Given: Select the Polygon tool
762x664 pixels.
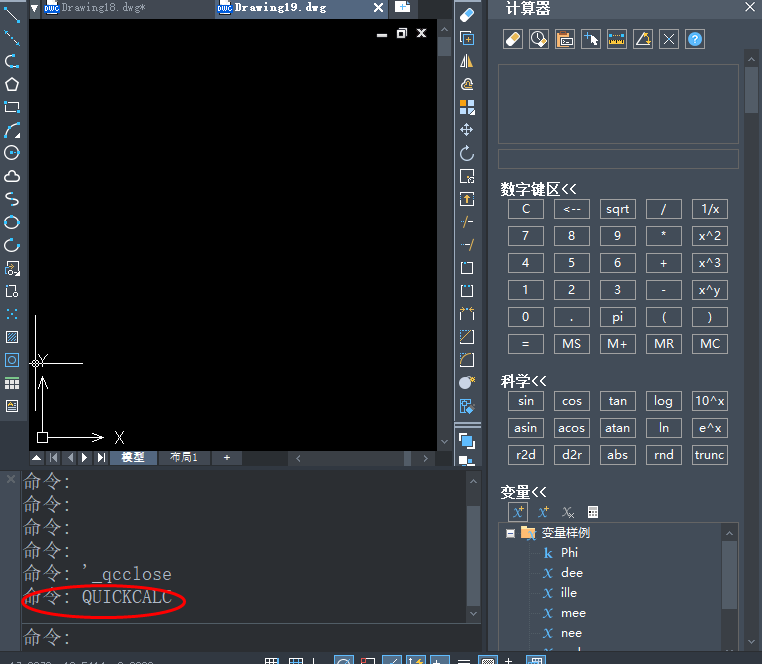Looking at the screenshot, I should [x=12, y=85].
